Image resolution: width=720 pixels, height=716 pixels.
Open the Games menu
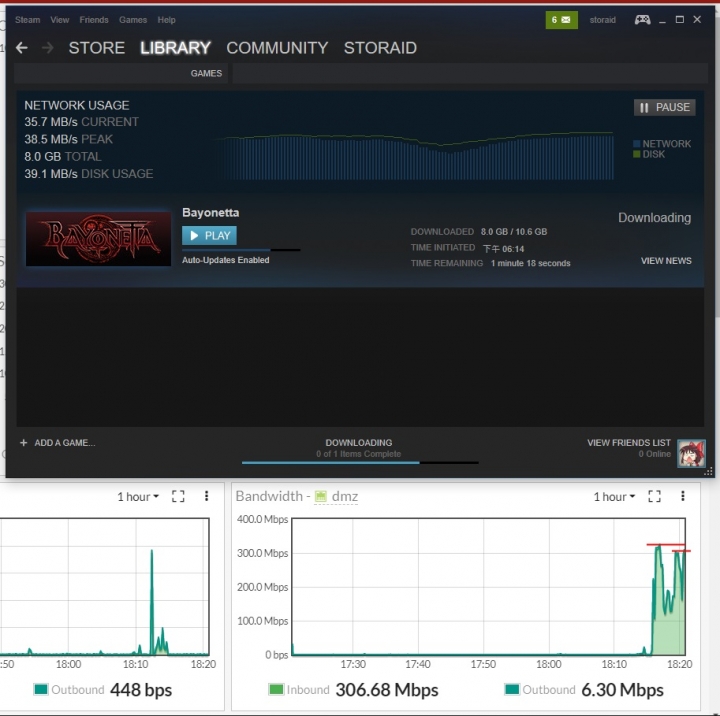tap(133, 20)
